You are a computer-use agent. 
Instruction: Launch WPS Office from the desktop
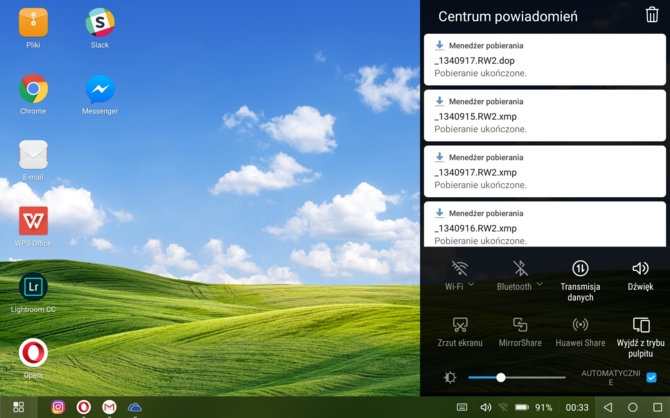click(33, 221)
